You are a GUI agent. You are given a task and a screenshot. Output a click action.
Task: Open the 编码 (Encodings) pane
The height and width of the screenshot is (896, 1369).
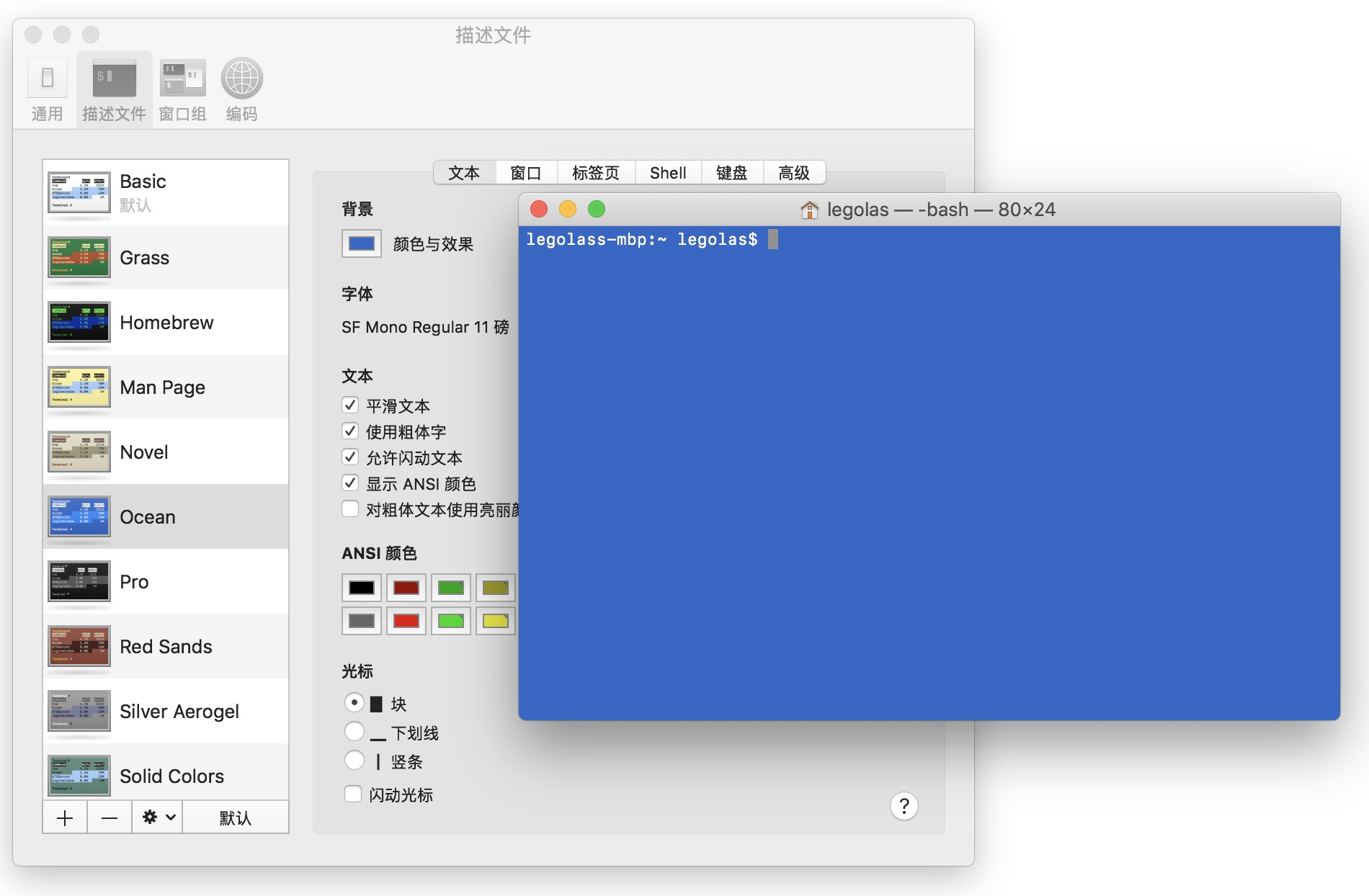241,88
